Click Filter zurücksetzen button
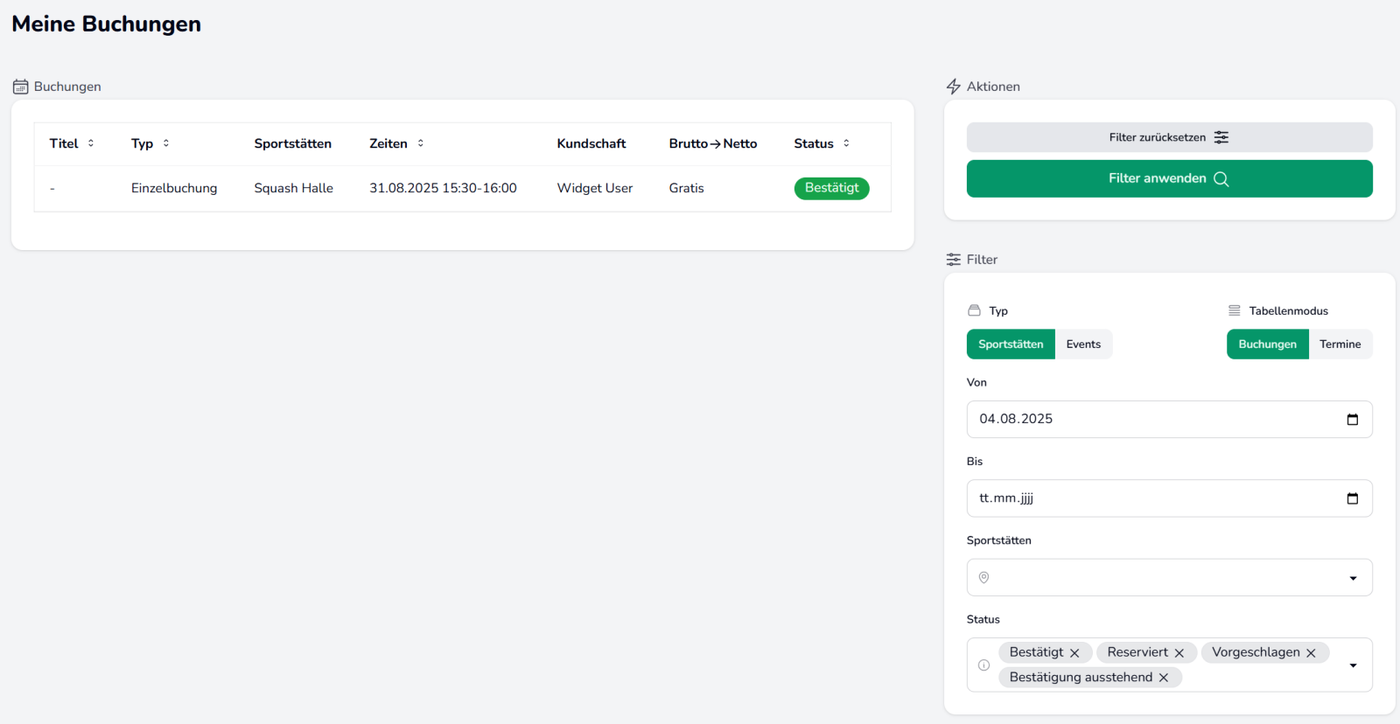 point(1170,138)
